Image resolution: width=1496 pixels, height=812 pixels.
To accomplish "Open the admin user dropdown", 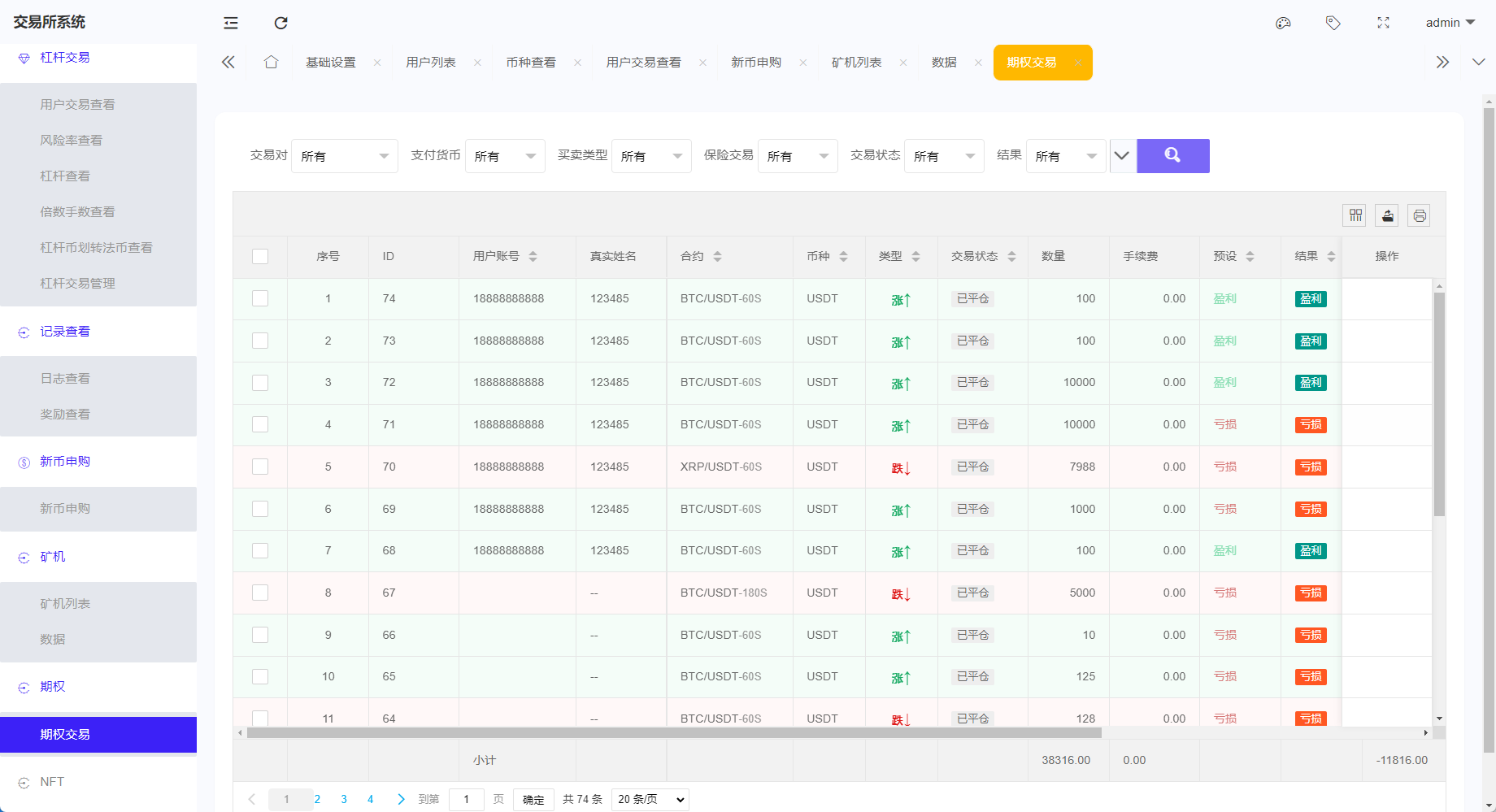I will click(x=1450, y=23).
